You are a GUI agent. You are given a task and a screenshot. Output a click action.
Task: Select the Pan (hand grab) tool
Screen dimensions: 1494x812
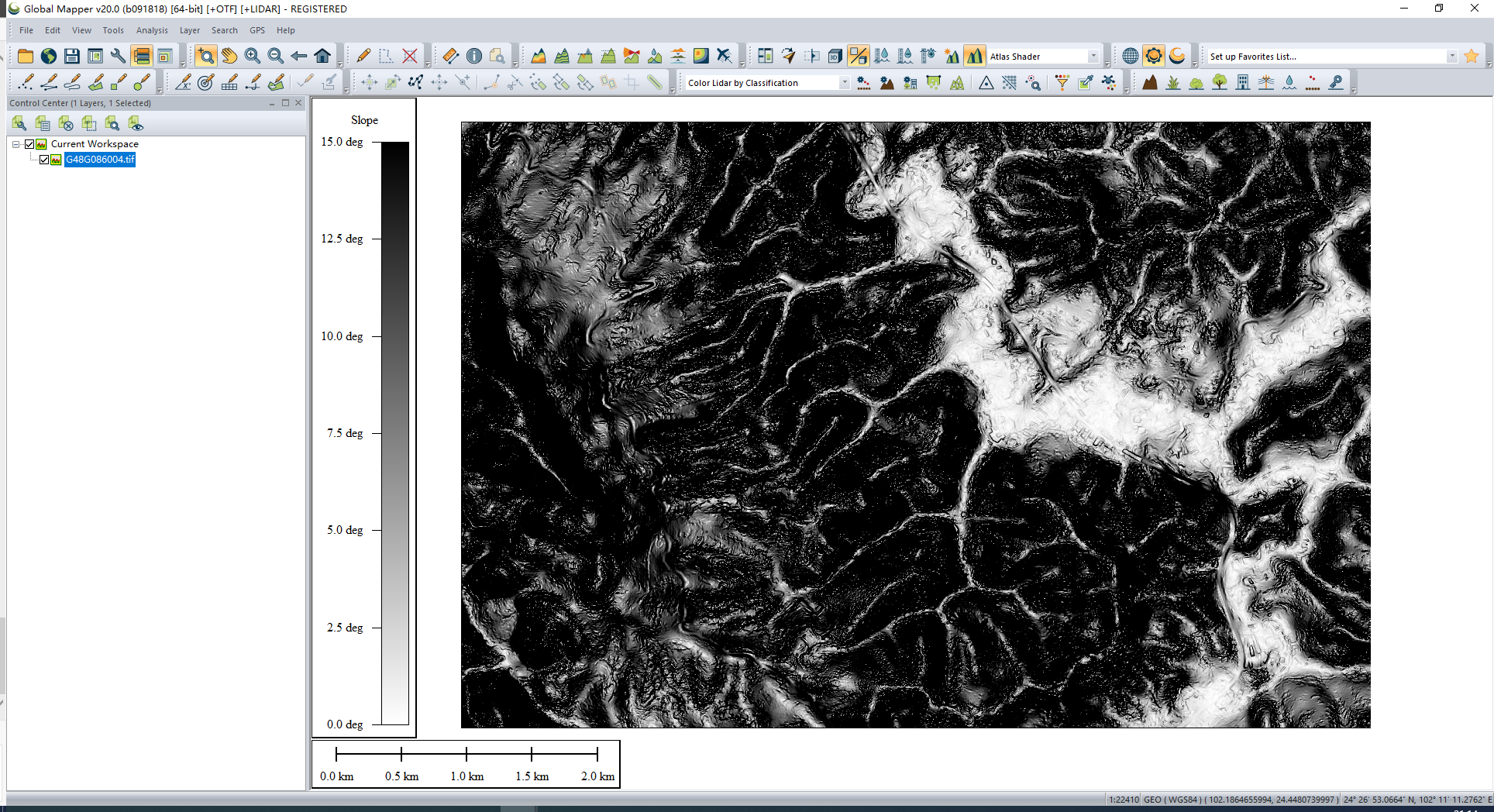[x=229, y=56]
